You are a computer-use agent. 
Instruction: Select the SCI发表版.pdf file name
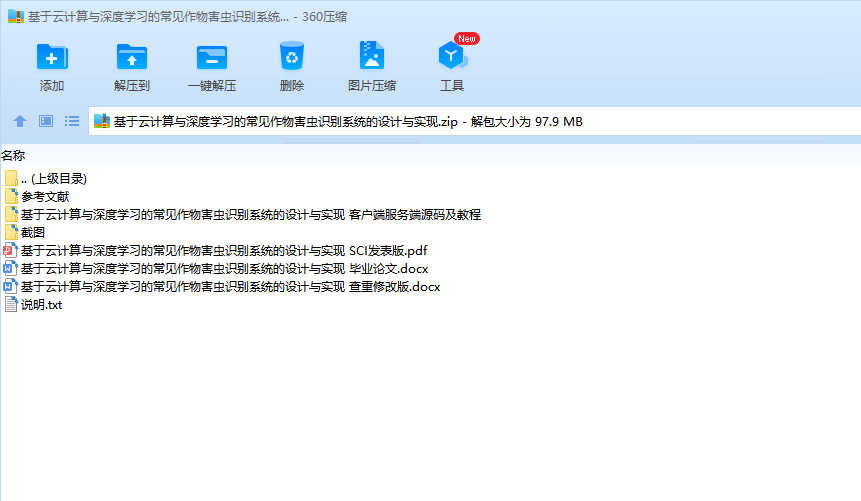224,250
